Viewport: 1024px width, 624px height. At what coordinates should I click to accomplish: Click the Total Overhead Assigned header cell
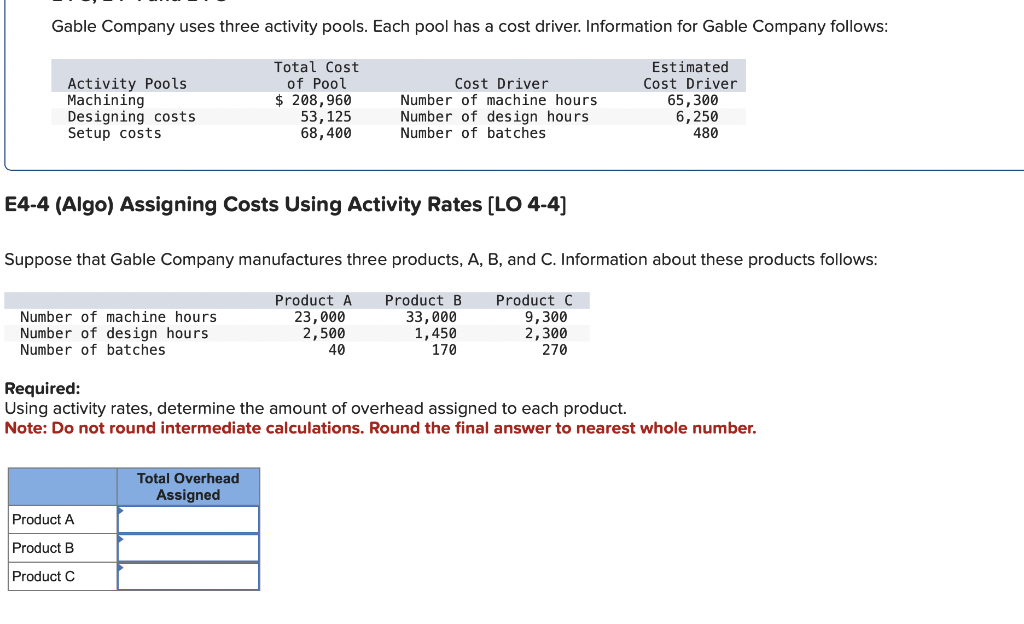point(188,486)
